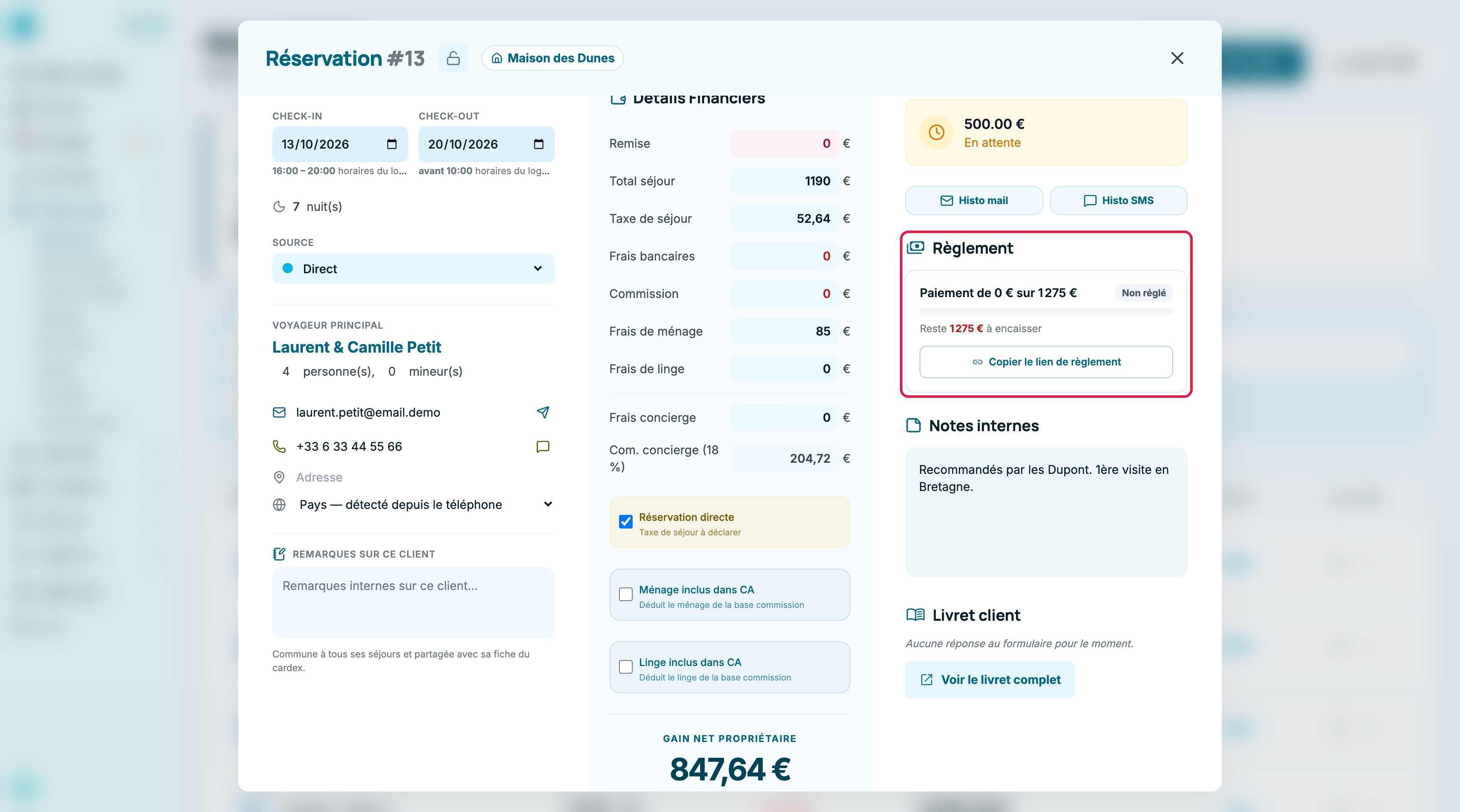Click the Notes internes text area
This screenshot has width=1460, height=812.
[x=1045, y=512]
